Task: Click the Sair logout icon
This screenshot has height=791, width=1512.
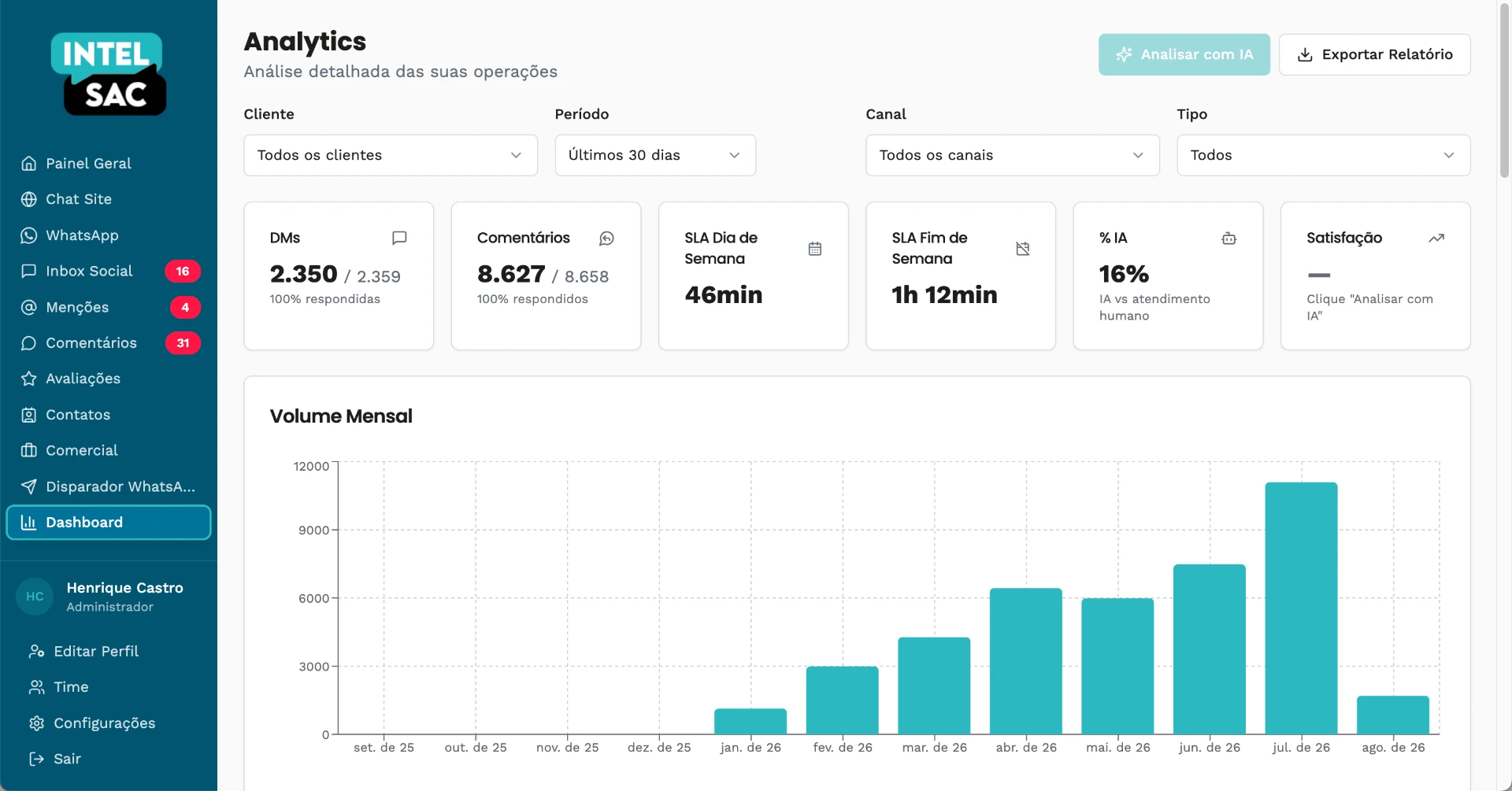Action: point(37,759)
